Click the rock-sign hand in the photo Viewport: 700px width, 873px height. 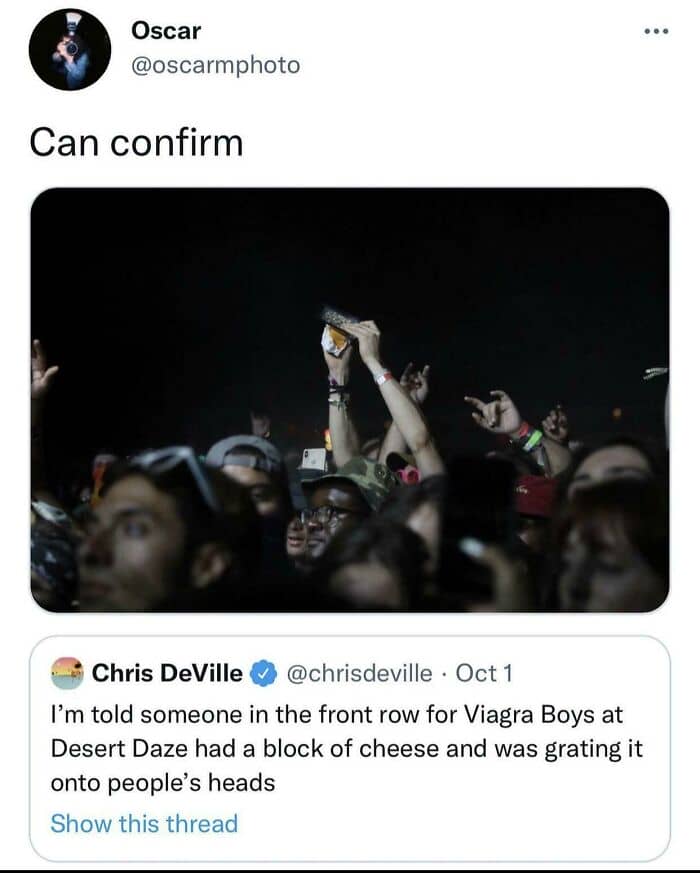coord(495,411)
